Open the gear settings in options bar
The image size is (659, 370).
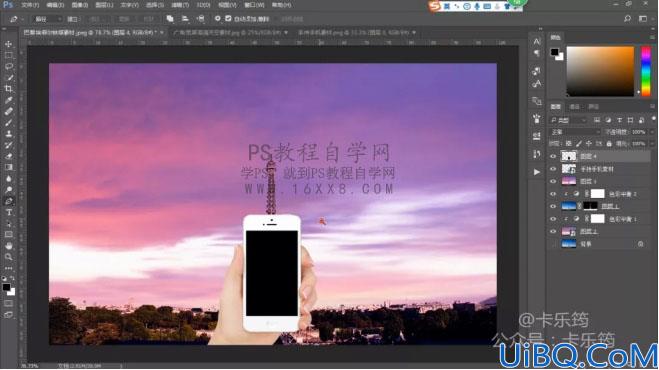pyautogui.click(x=217, y=19)
